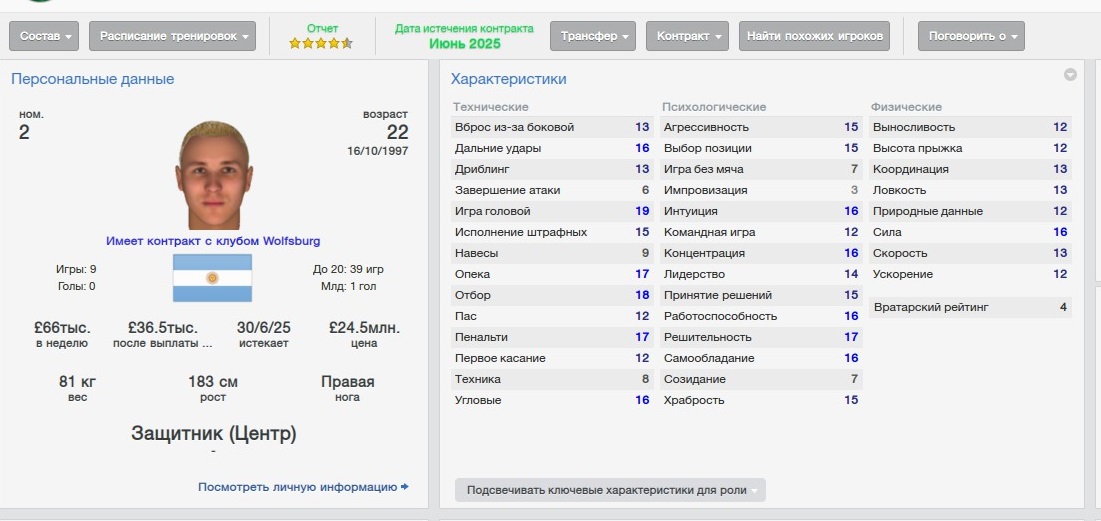This screenshot has height=521, width=1101.
Task: Open Посмотреть личную информацию link
Action: pyautogui.click(x=297, y=487)
